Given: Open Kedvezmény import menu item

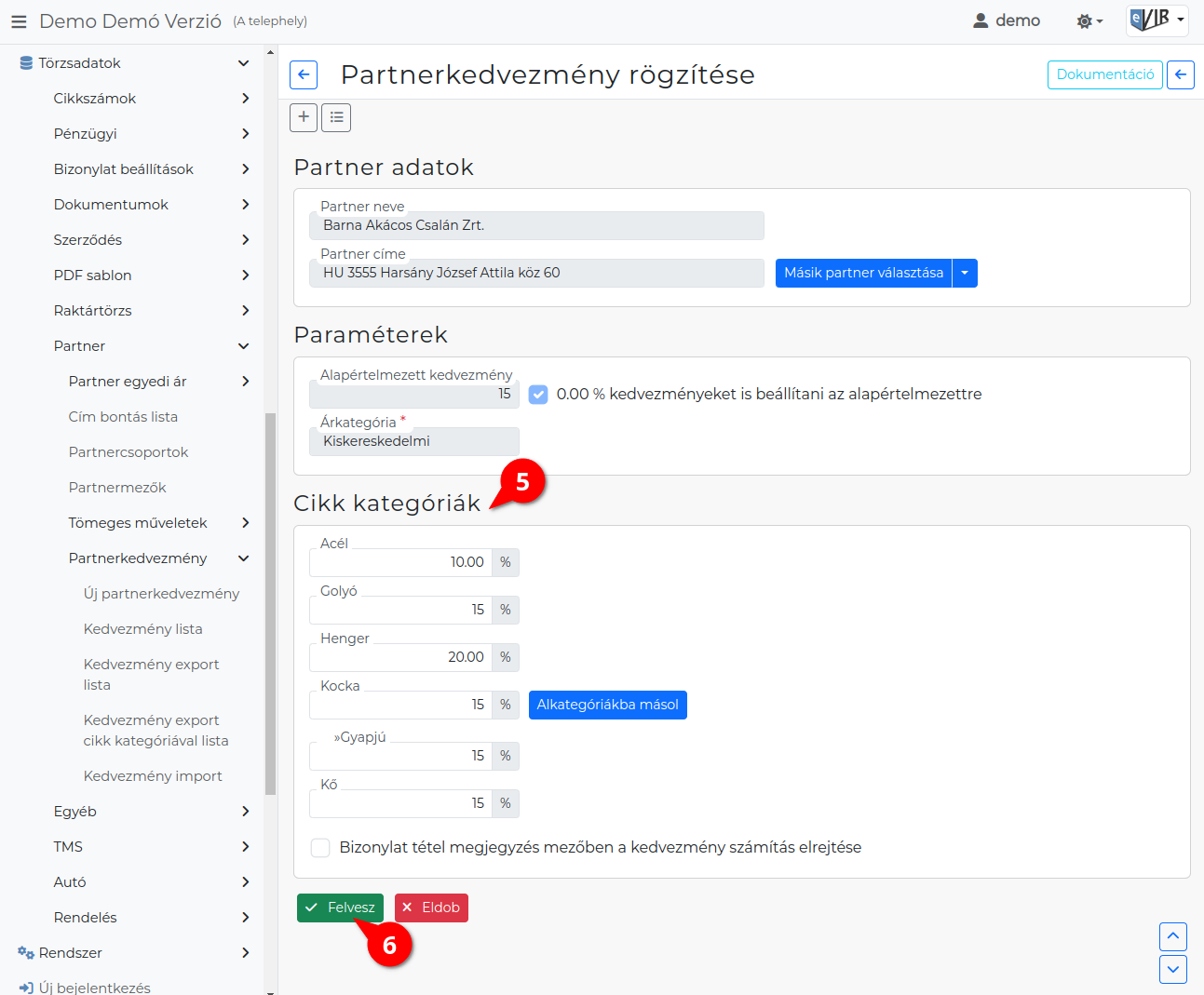Looking at the screenshot, I should point(153,776).
